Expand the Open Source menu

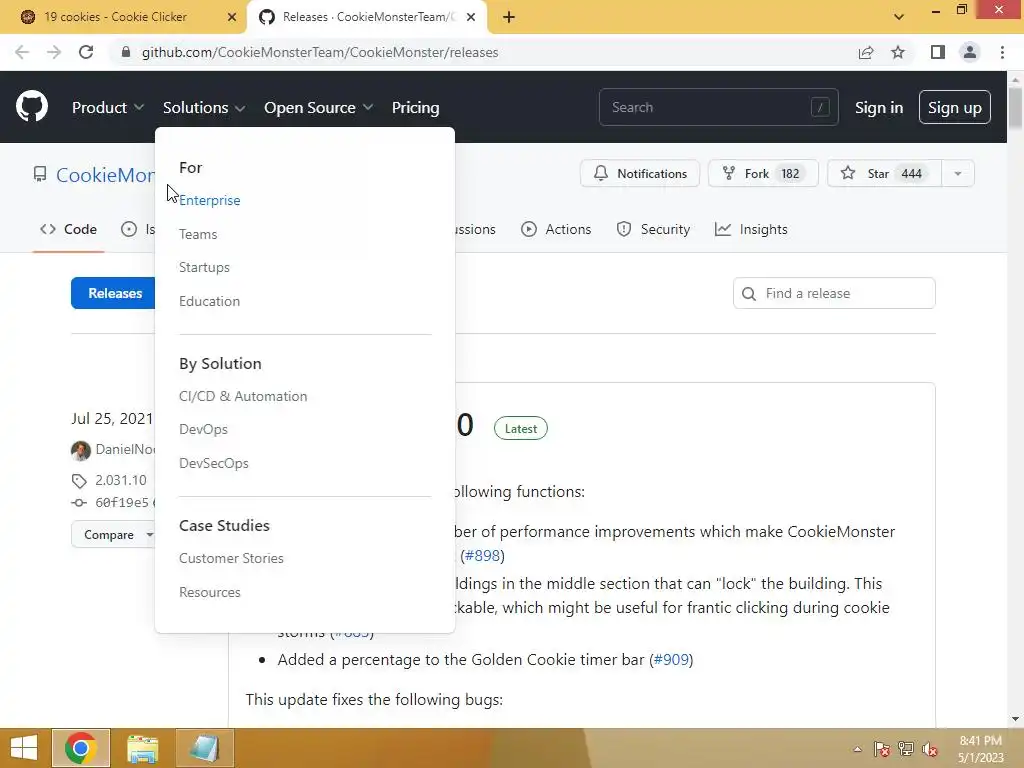pyautogui.click(x=319, y=108)
